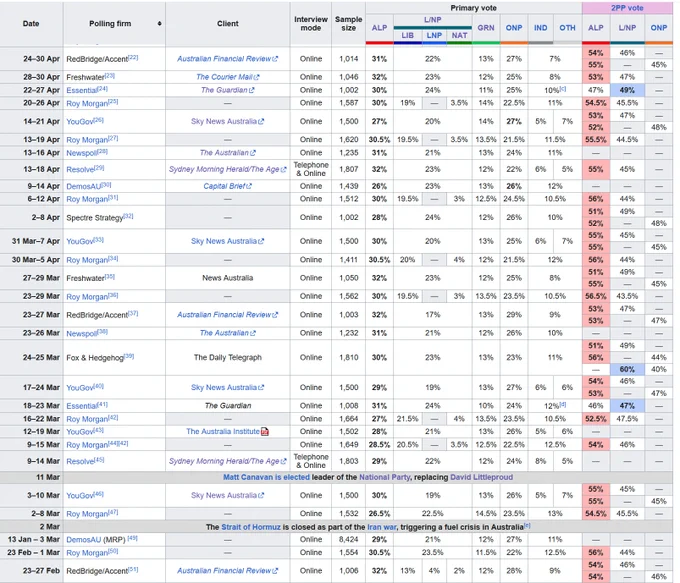Open Australian Financial Review link in 24–30 Apr row
This screenshot has width=680, height=583.
[x=224, y=59]
